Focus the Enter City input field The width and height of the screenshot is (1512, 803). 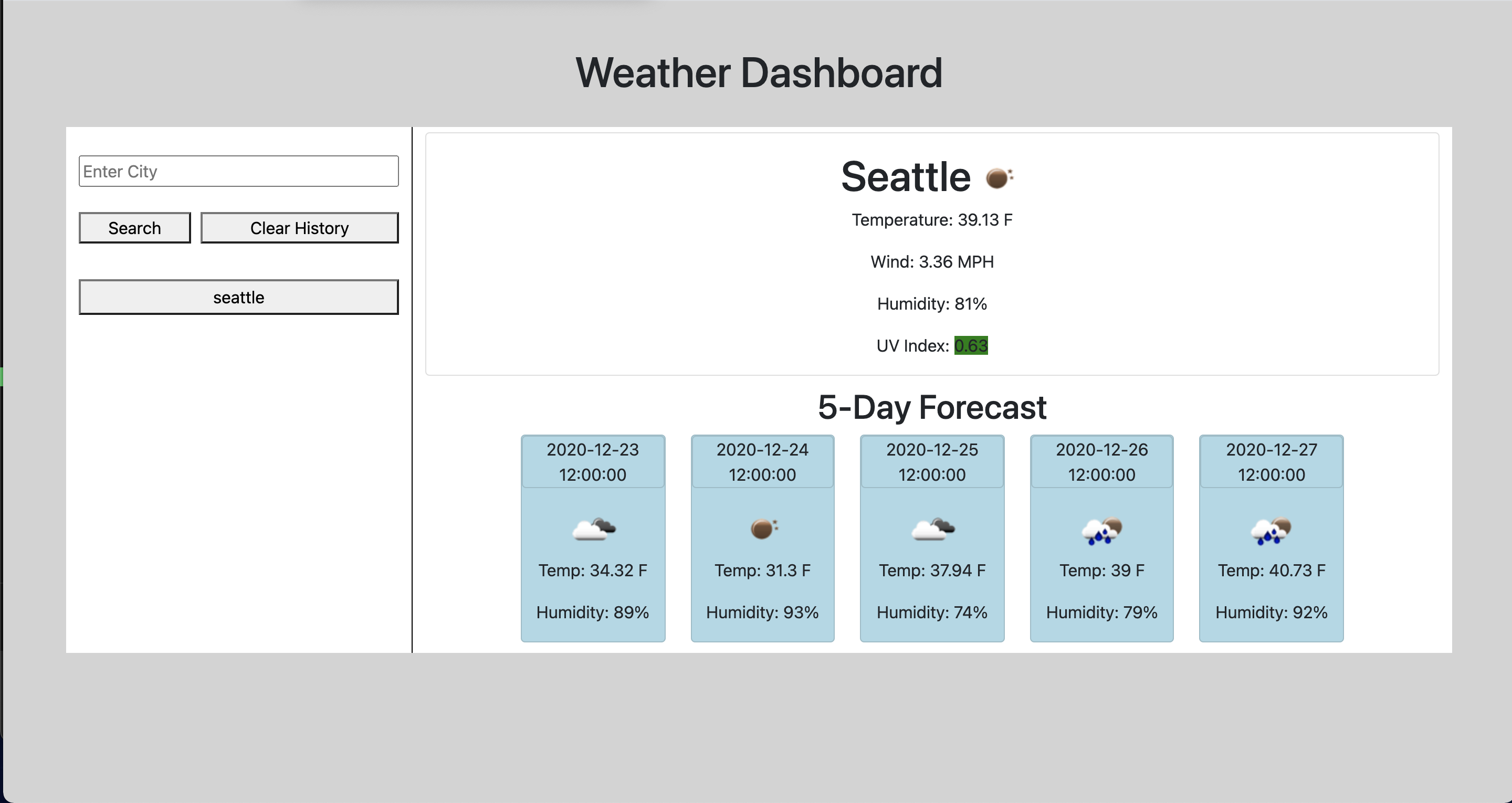(x=239, y=172)
